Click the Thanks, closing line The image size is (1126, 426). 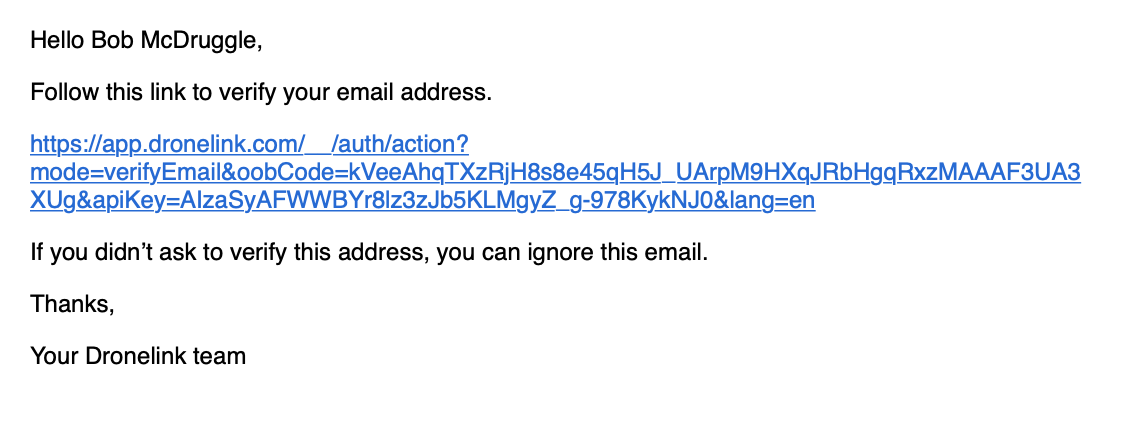point(73,305)
